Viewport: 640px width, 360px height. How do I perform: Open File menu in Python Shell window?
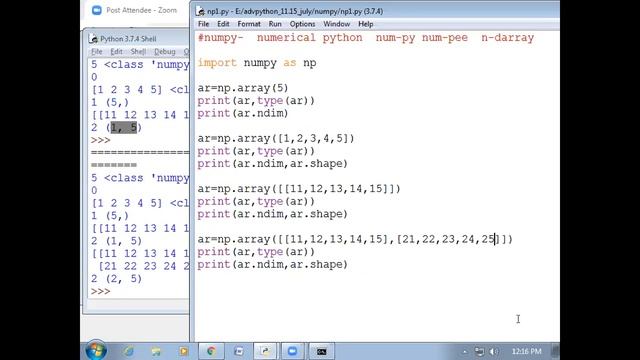[97, 51]
